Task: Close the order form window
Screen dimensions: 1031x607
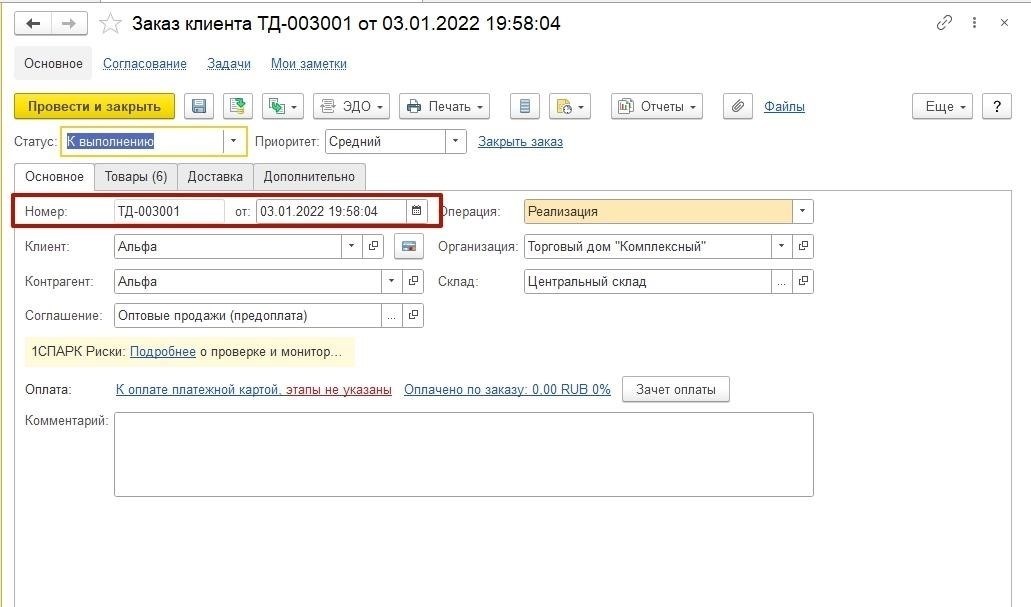Action: point(1004,23)
